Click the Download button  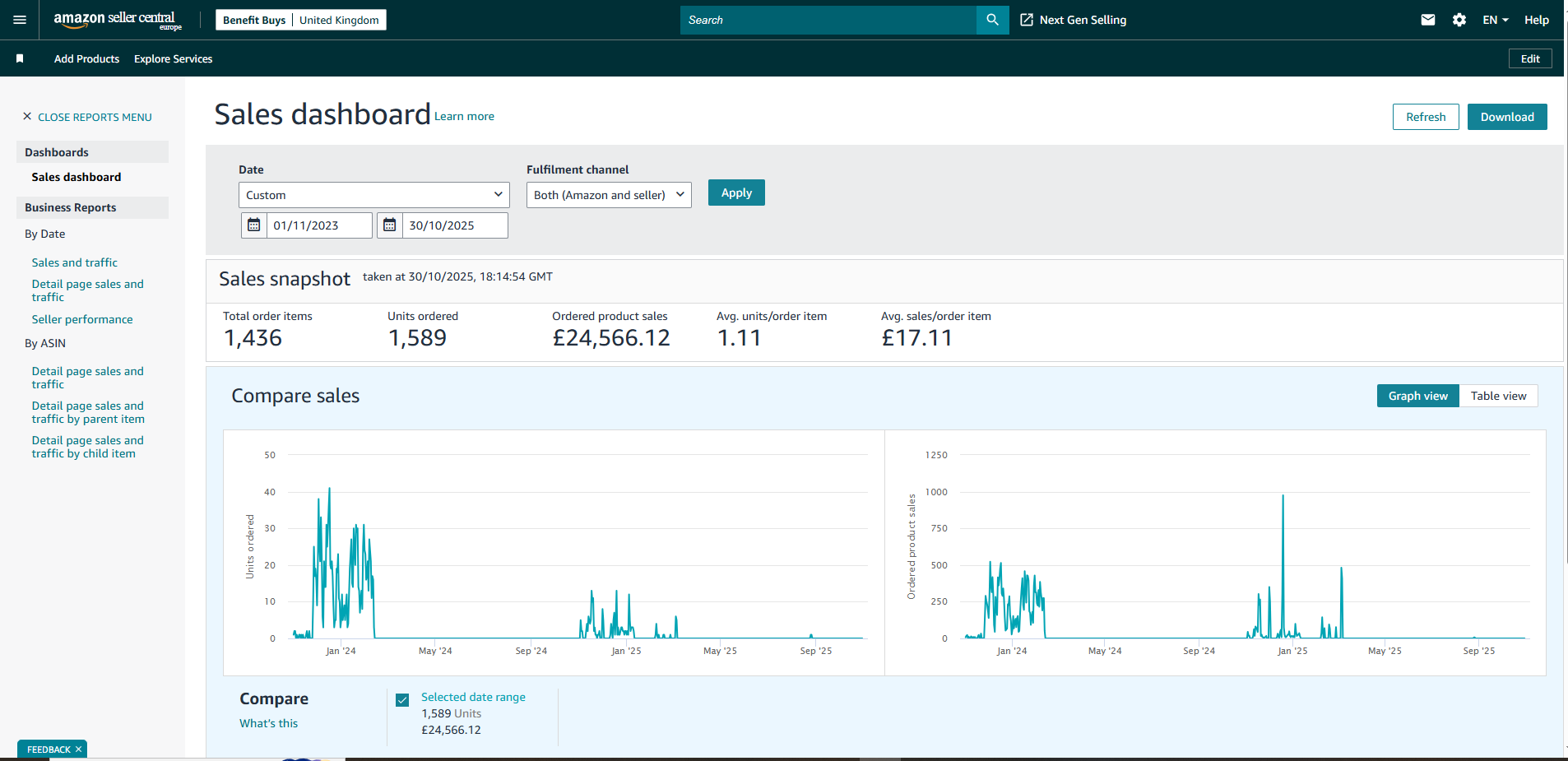point(1506,117)
